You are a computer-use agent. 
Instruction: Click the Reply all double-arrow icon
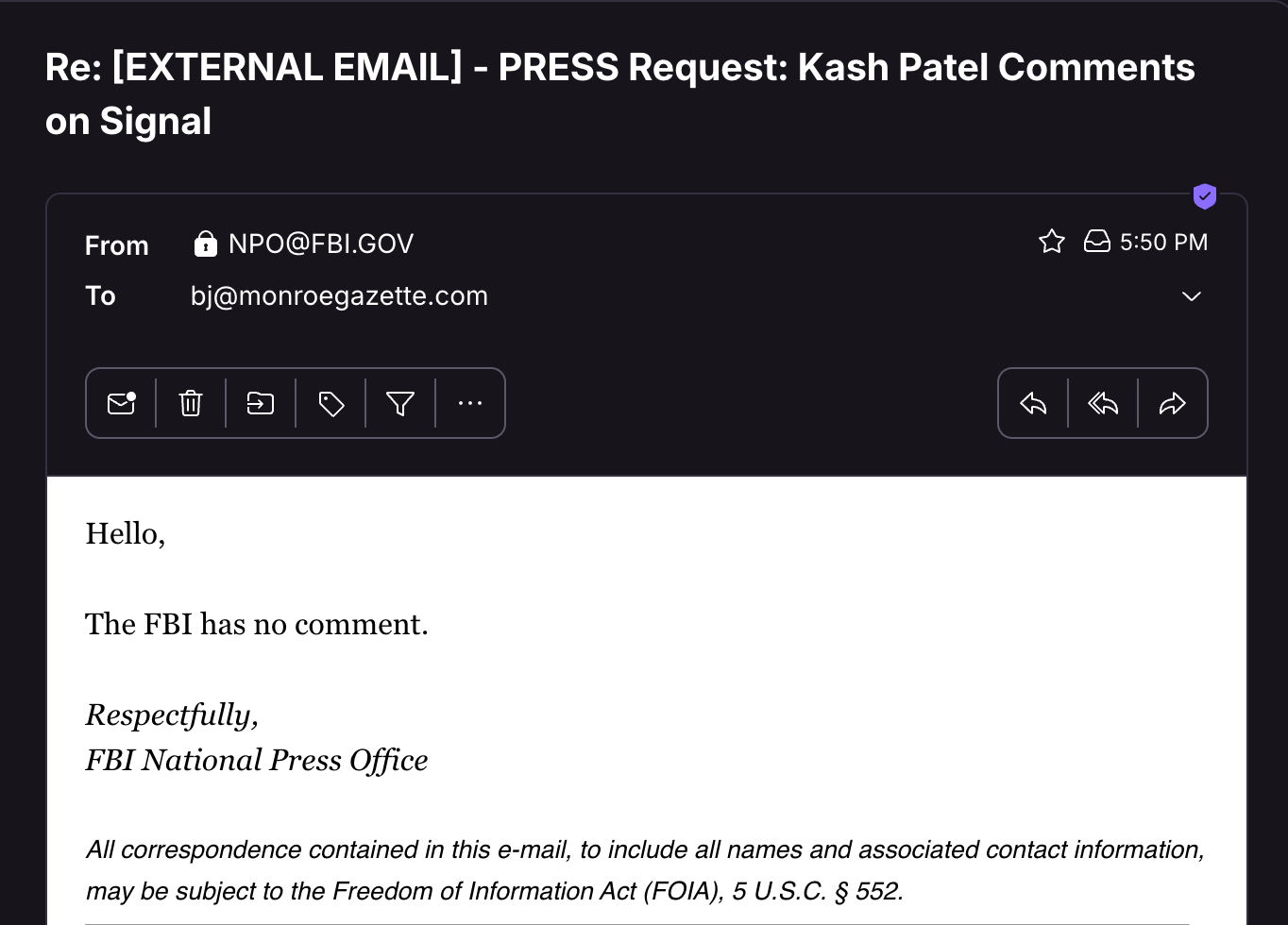[1103, 404]
